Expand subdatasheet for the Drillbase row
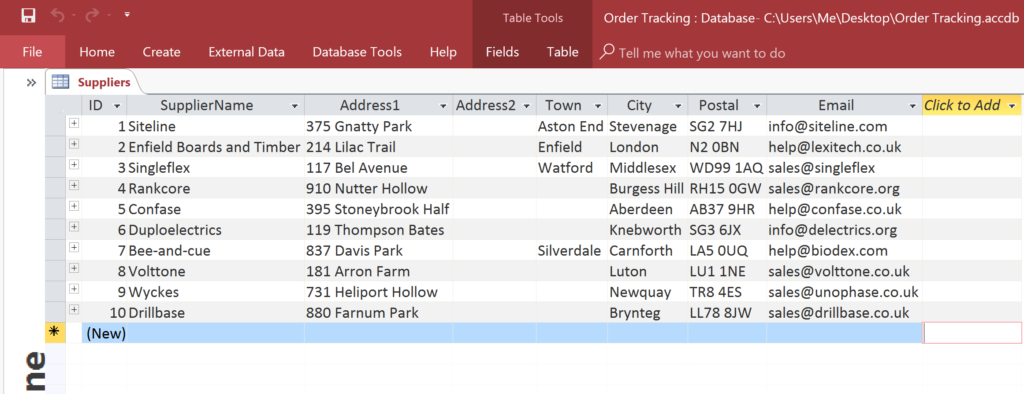Image resolution: width=1024 pixels, height=394 pixels. pyautogui.click(x=74, y=309)
